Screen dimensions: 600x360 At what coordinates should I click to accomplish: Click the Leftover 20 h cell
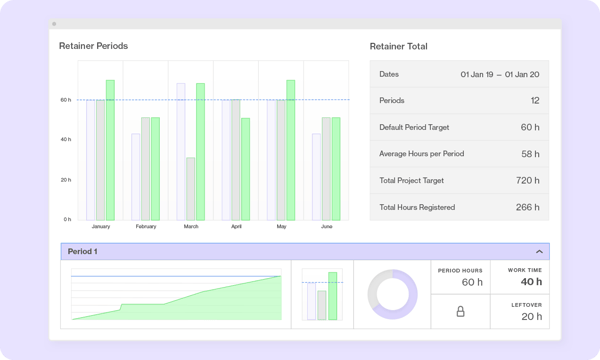click(520, 311)
